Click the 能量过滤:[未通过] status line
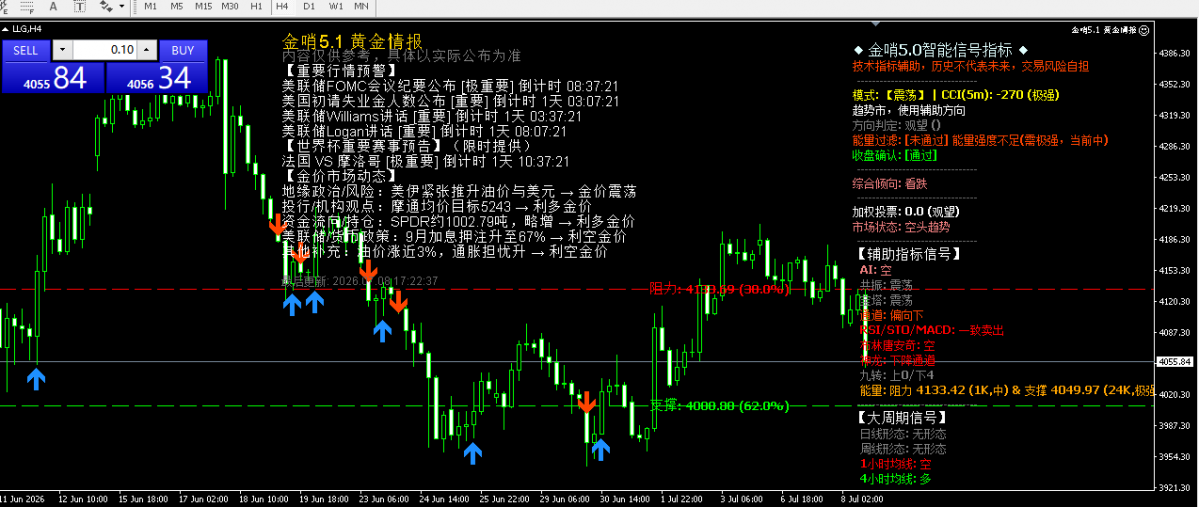Screen dimensions: 1199x507 click(x=980, y=140)
